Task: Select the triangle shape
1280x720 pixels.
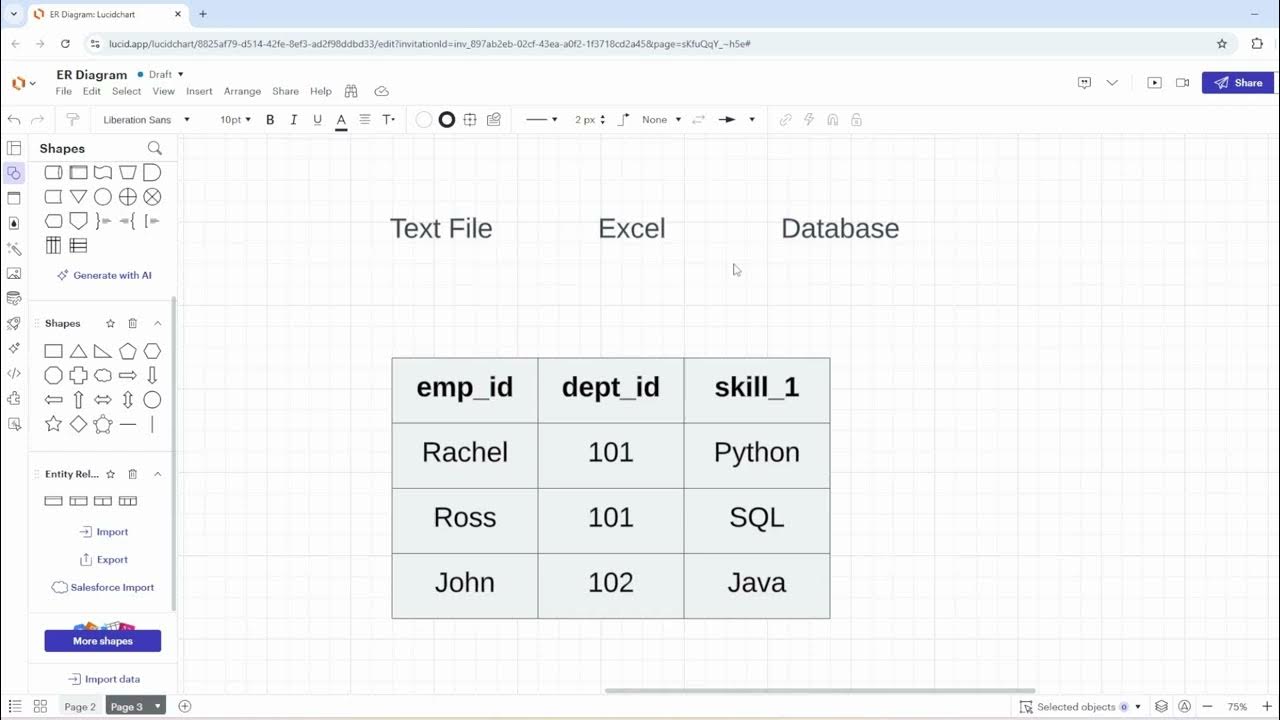Action: point(78,351)
